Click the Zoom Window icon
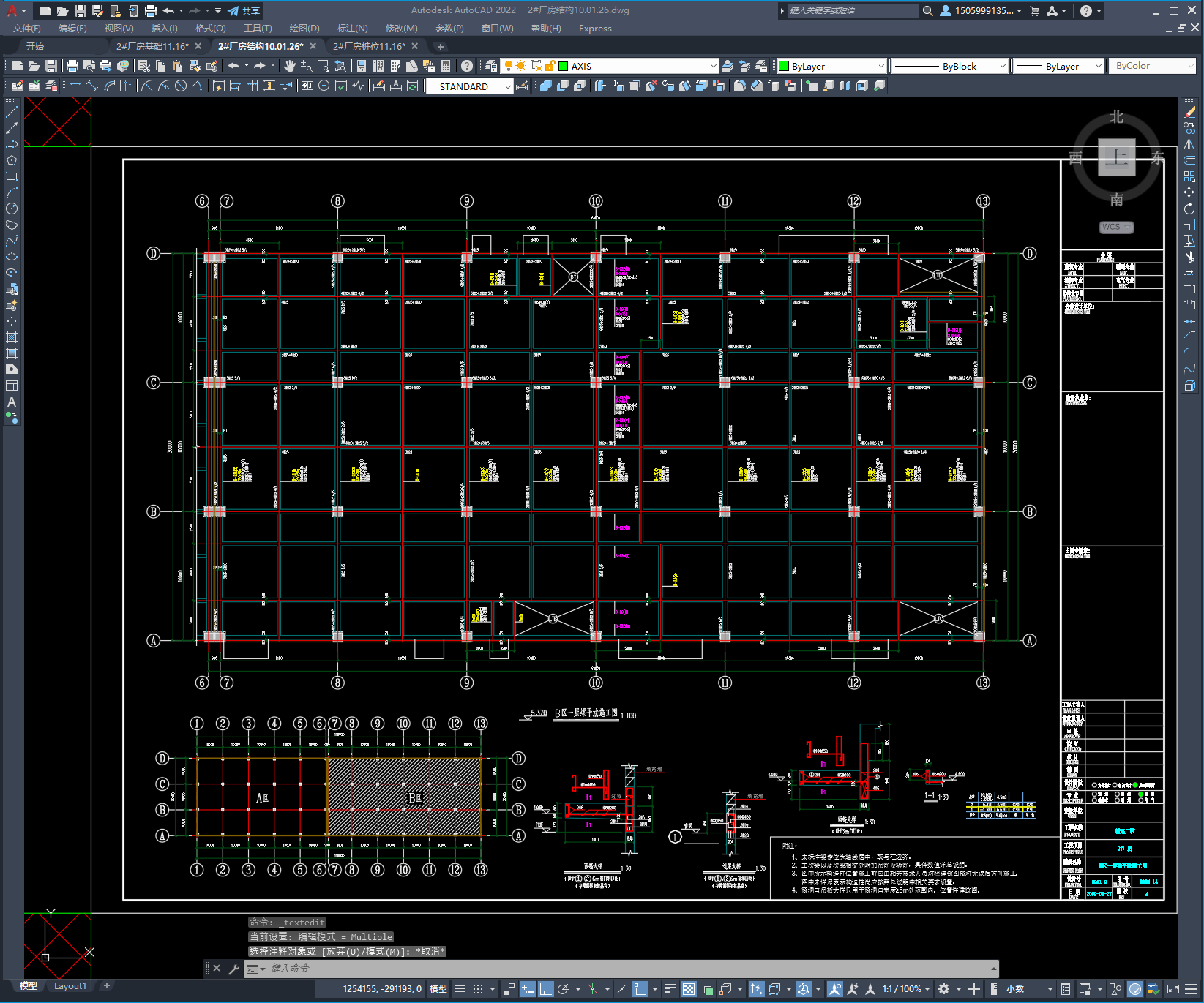This screenshot has width=1204, height=1003. [324, 66]
